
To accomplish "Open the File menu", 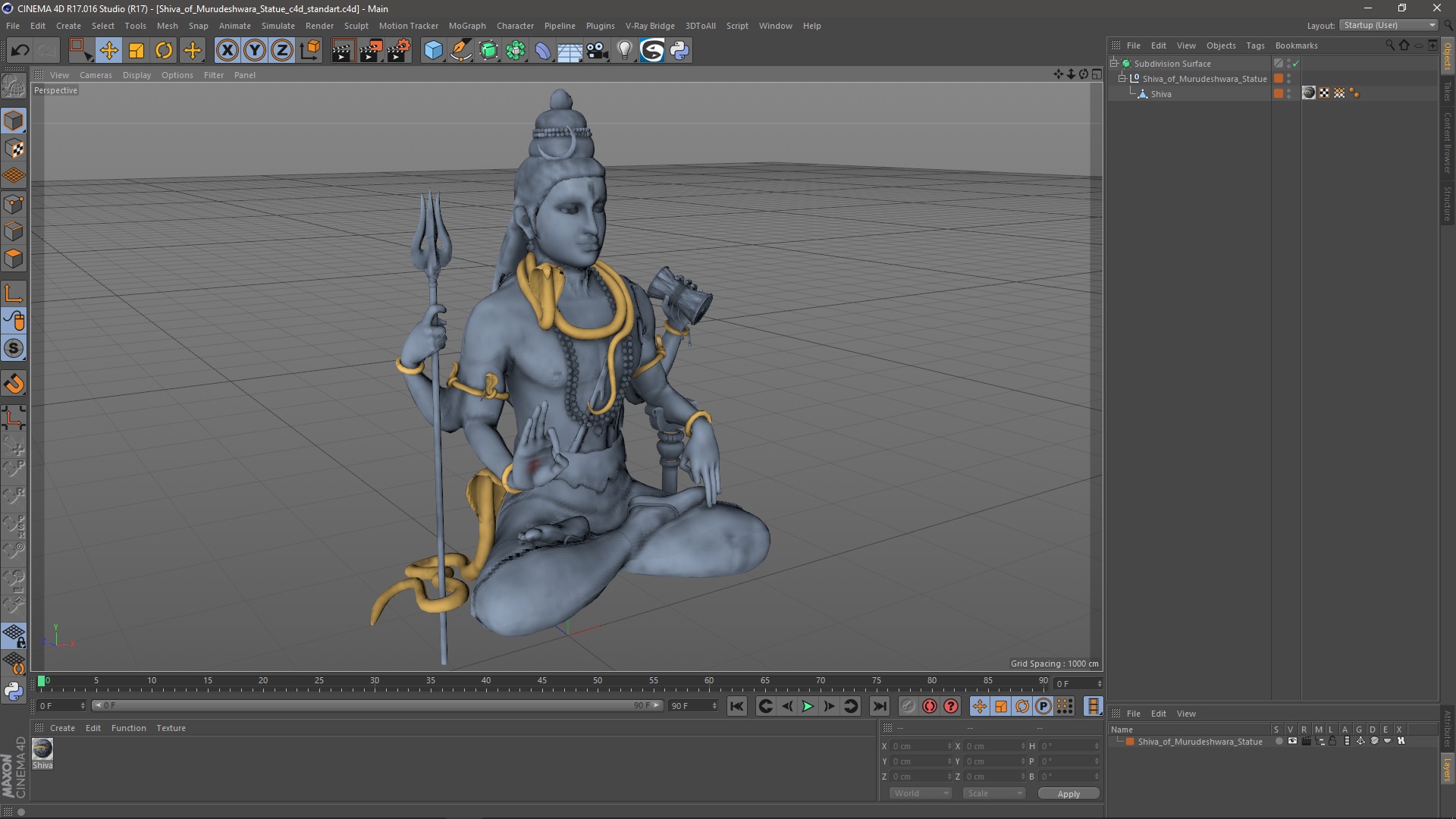I will [x=13, y=26].
